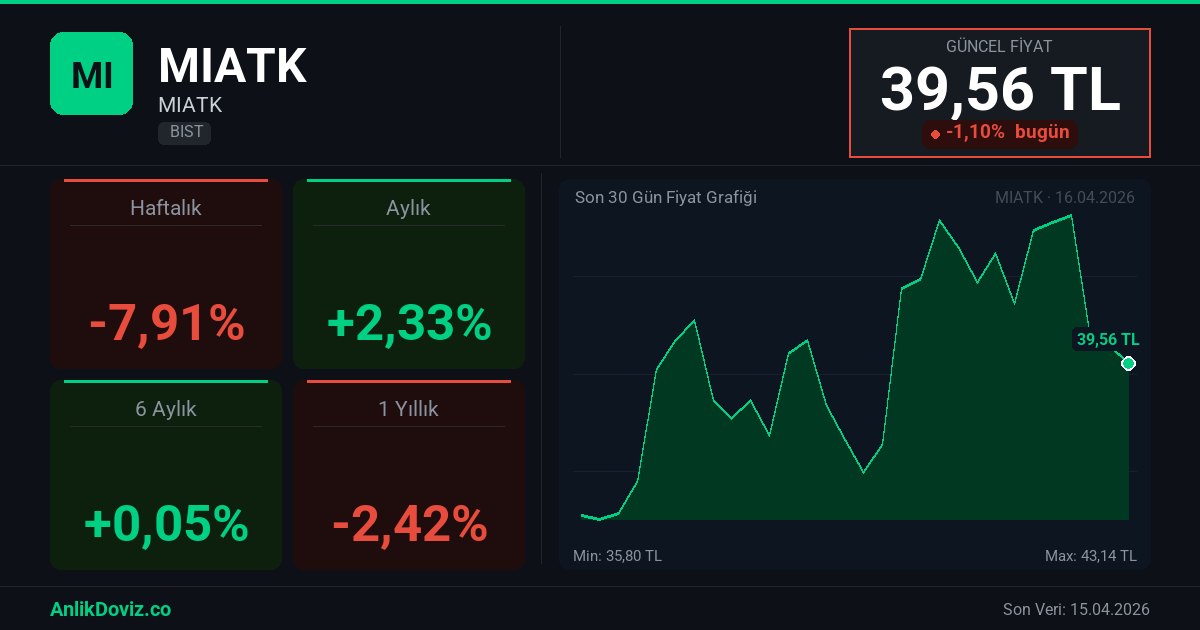Select the Haftalık card heading
The image size is (1200, 630).
pyautogui.click(x=166, y=208)
